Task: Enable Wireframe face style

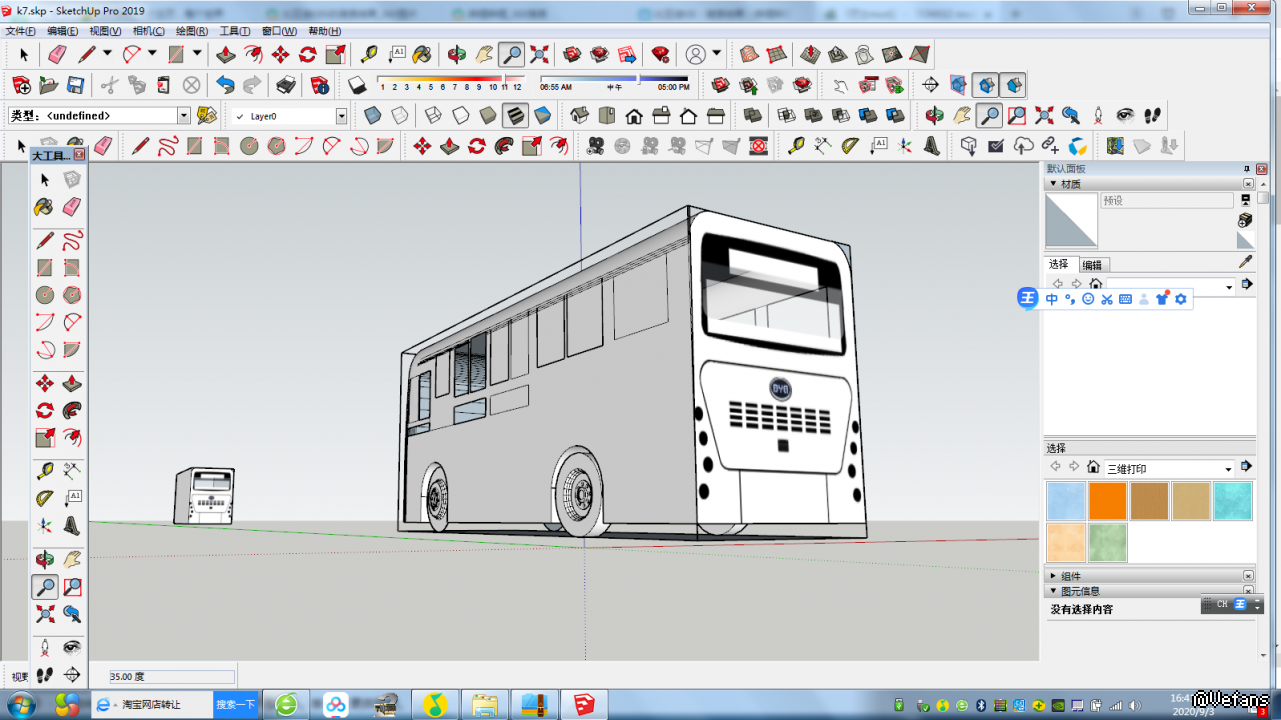Action: (x=434, y=115)
